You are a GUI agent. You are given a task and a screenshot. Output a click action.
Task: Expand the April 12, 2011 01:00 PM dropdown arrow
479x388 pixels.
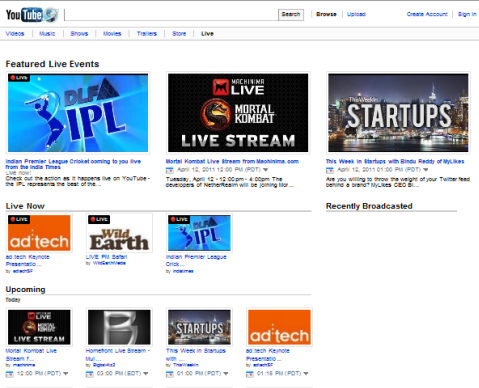[425, 170]
